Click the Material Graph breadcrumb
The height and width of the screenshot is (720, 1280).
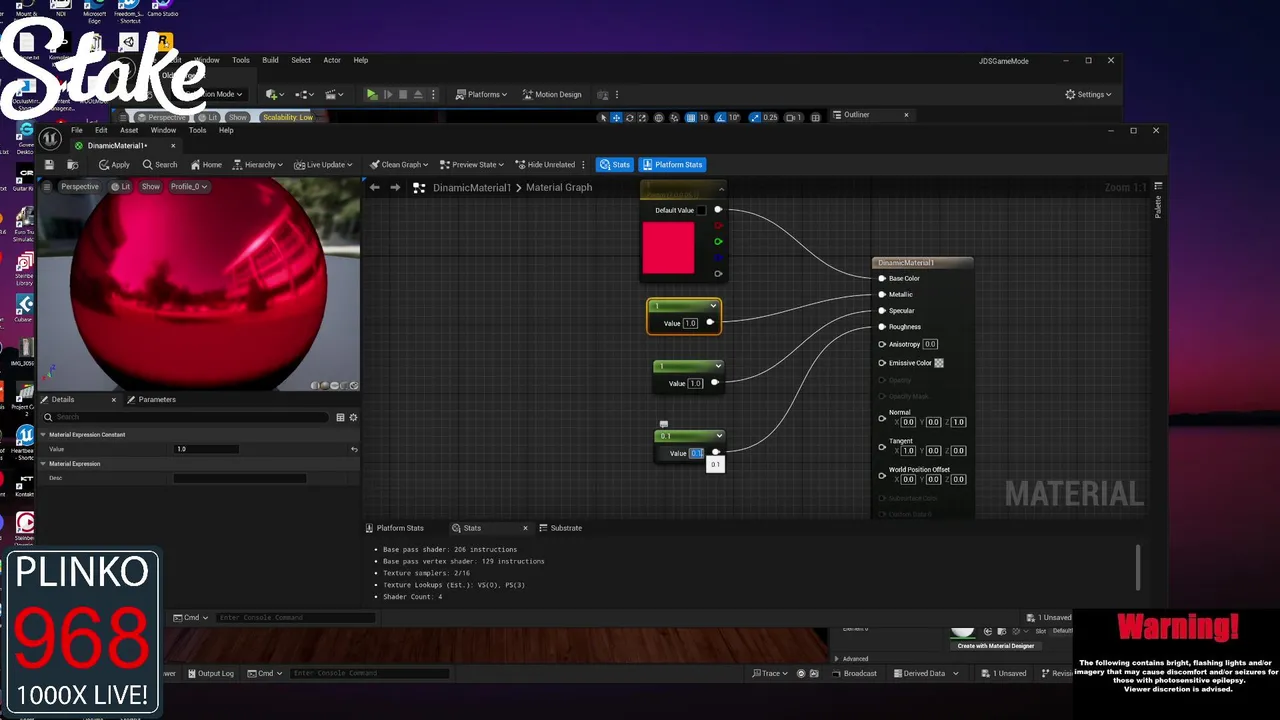559,187
